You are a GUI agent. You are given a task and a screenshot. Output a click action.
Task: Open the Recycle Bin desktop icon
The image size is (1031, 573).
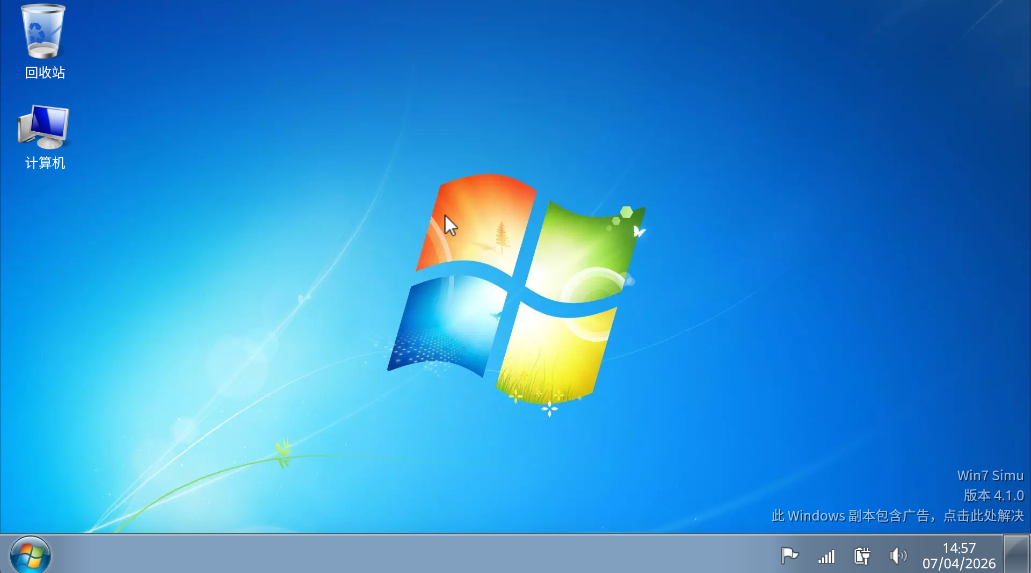pos(44,32)
